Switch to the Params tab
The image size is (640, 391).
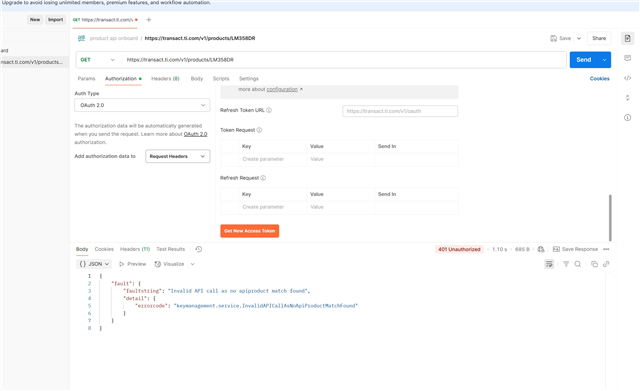[x=86, y=78]
